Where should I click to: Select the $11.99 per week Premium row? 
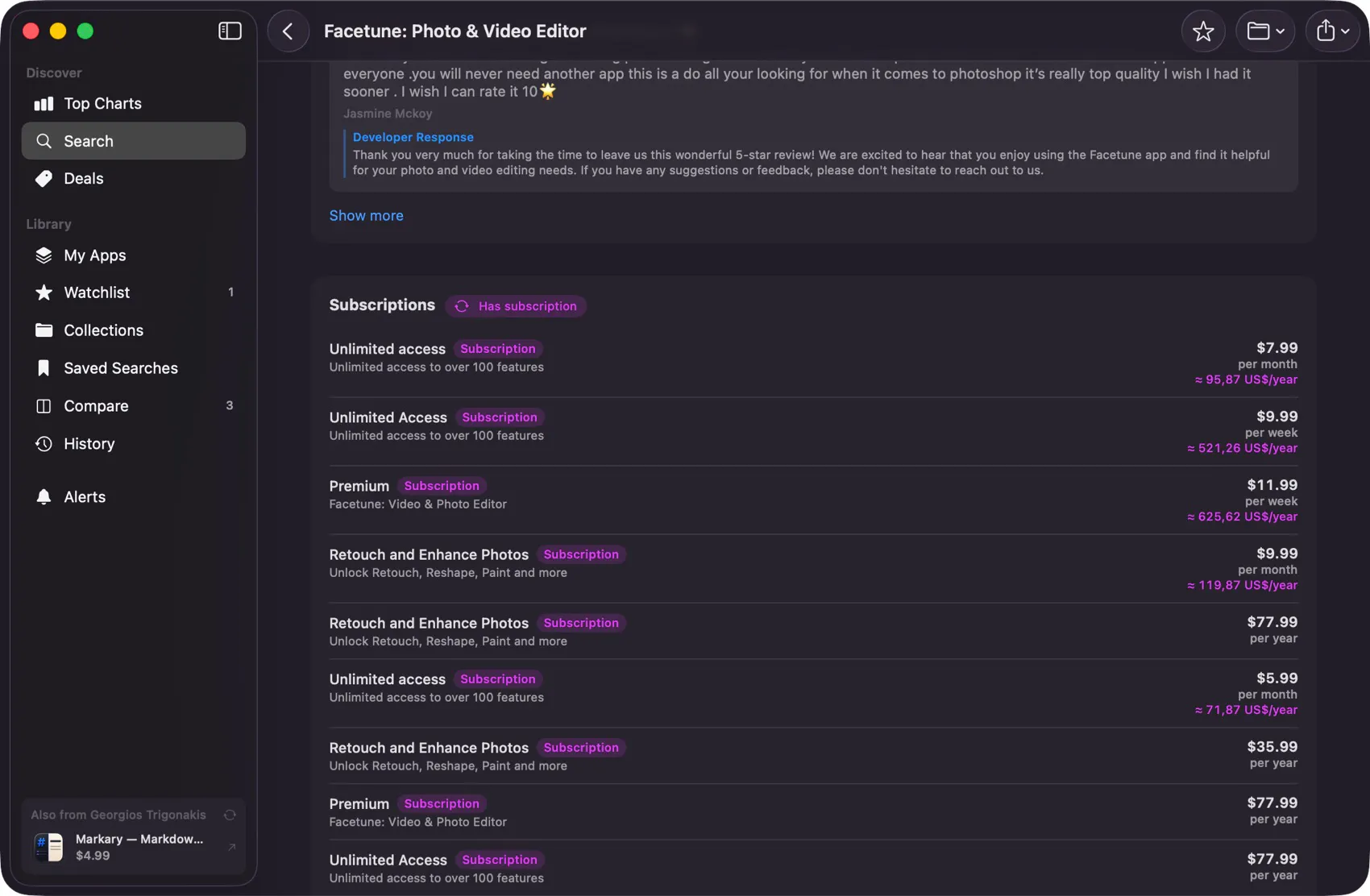coord(813,500)
